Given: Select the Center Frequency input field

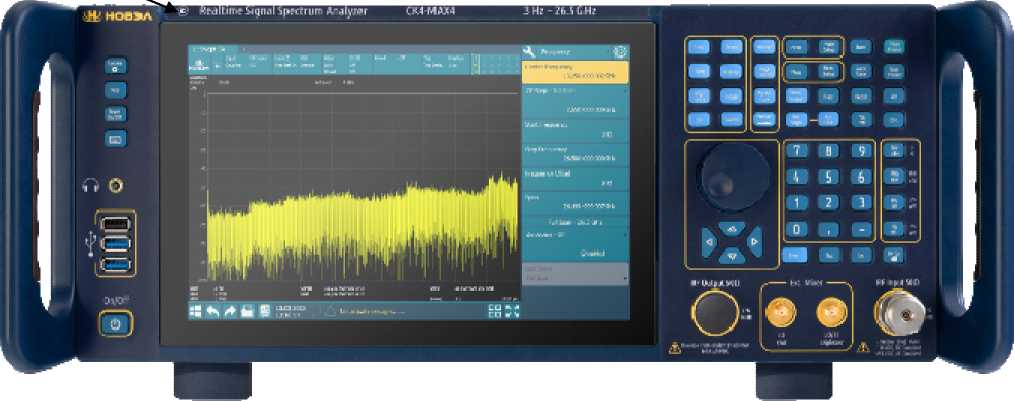Looking at the screenshot, I should point(576,71).
